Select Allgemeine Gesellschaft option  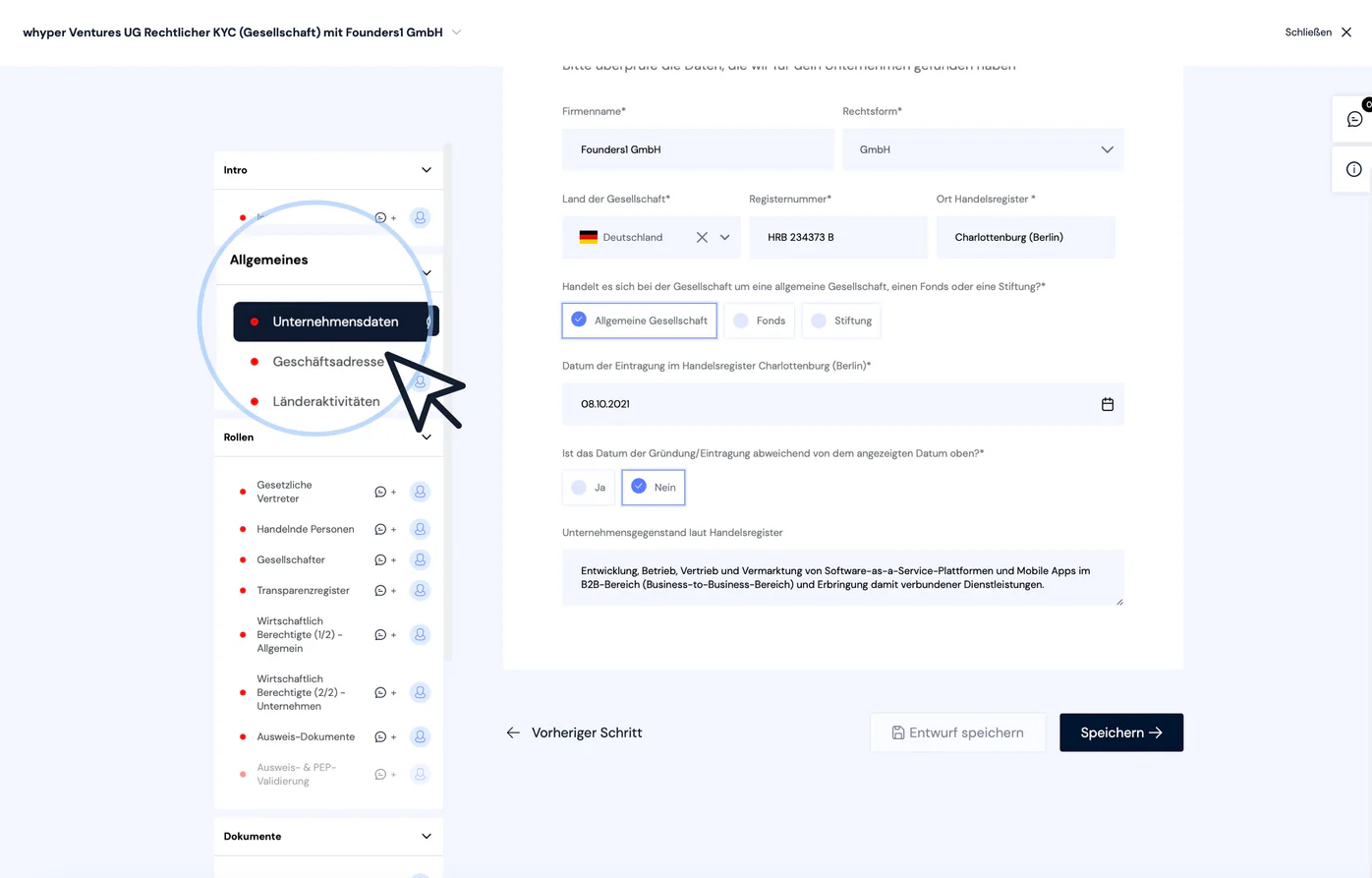point(639,321)
